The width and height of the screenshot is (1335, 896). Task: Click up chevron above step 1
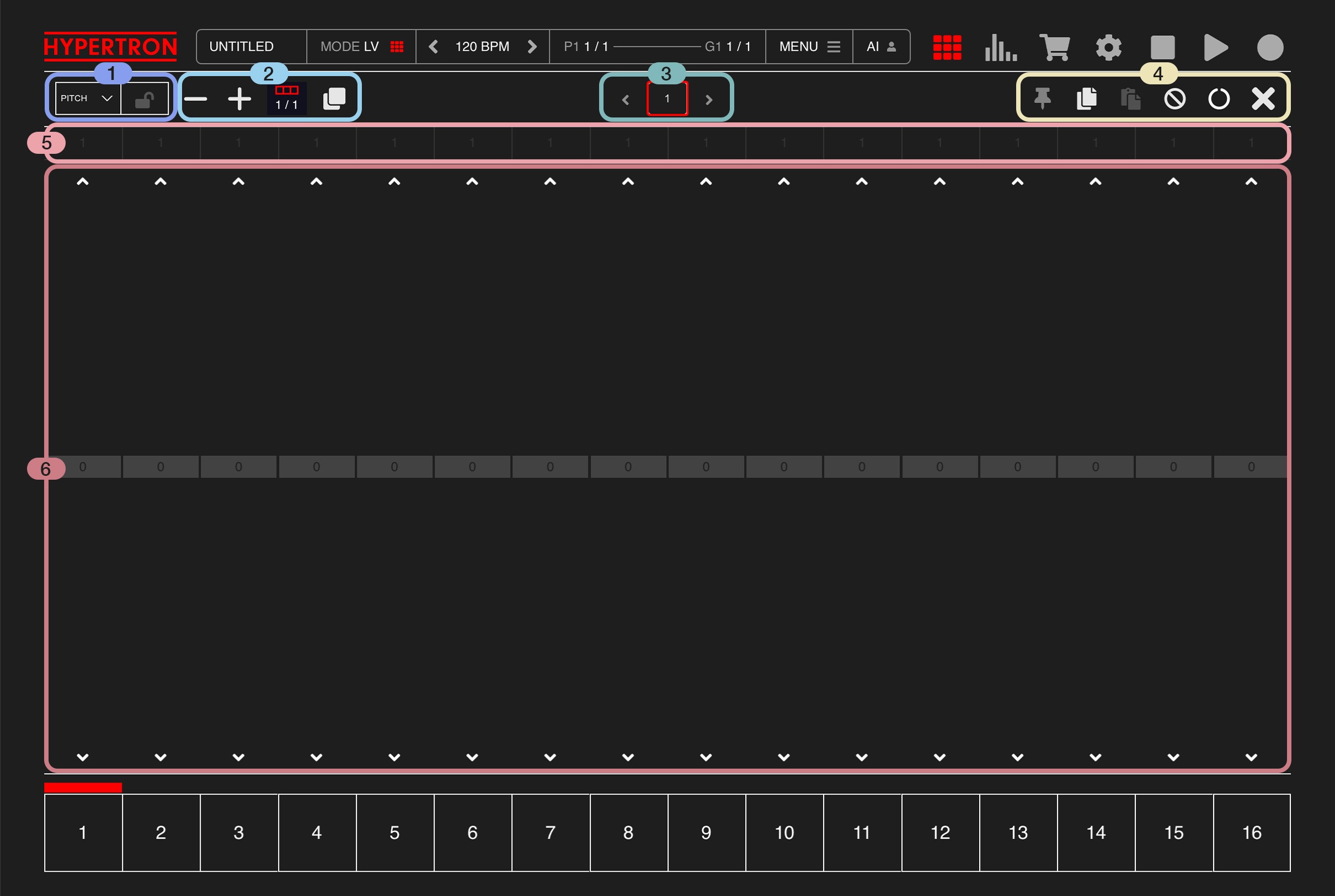point(82,182)
